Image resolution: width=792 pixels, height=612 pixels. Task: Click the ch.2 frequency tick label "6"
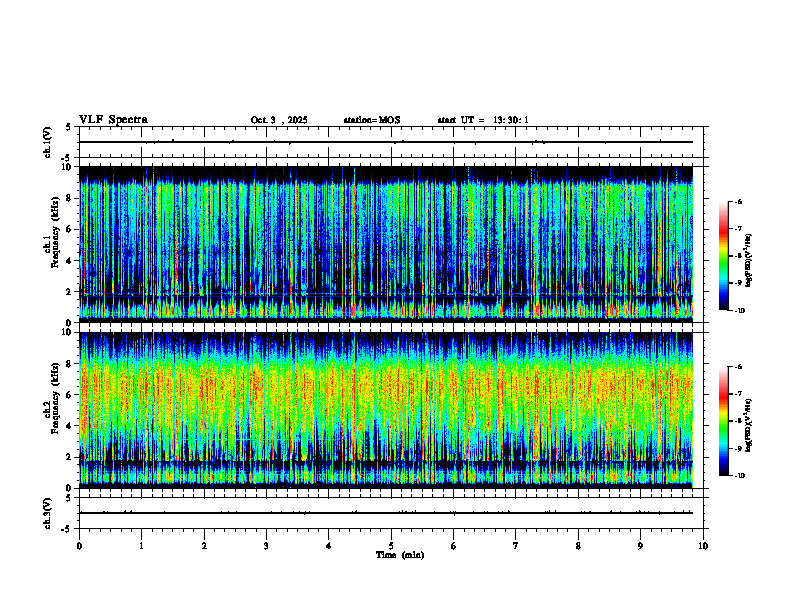coord(70,395)
